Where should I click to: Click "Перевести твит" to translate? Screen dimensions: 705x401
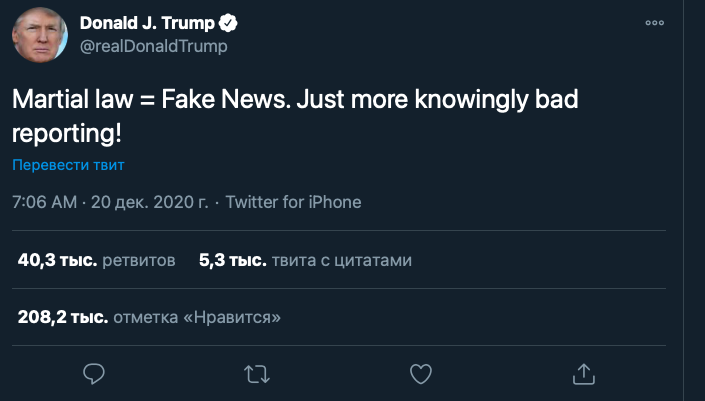(68, 165)
